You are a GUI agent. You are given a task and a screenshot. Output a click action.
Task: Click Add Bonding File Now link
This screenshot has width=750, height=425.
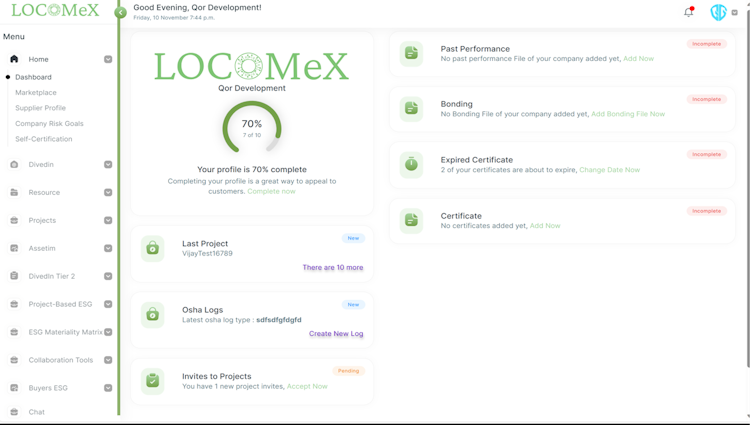[628, 114]
